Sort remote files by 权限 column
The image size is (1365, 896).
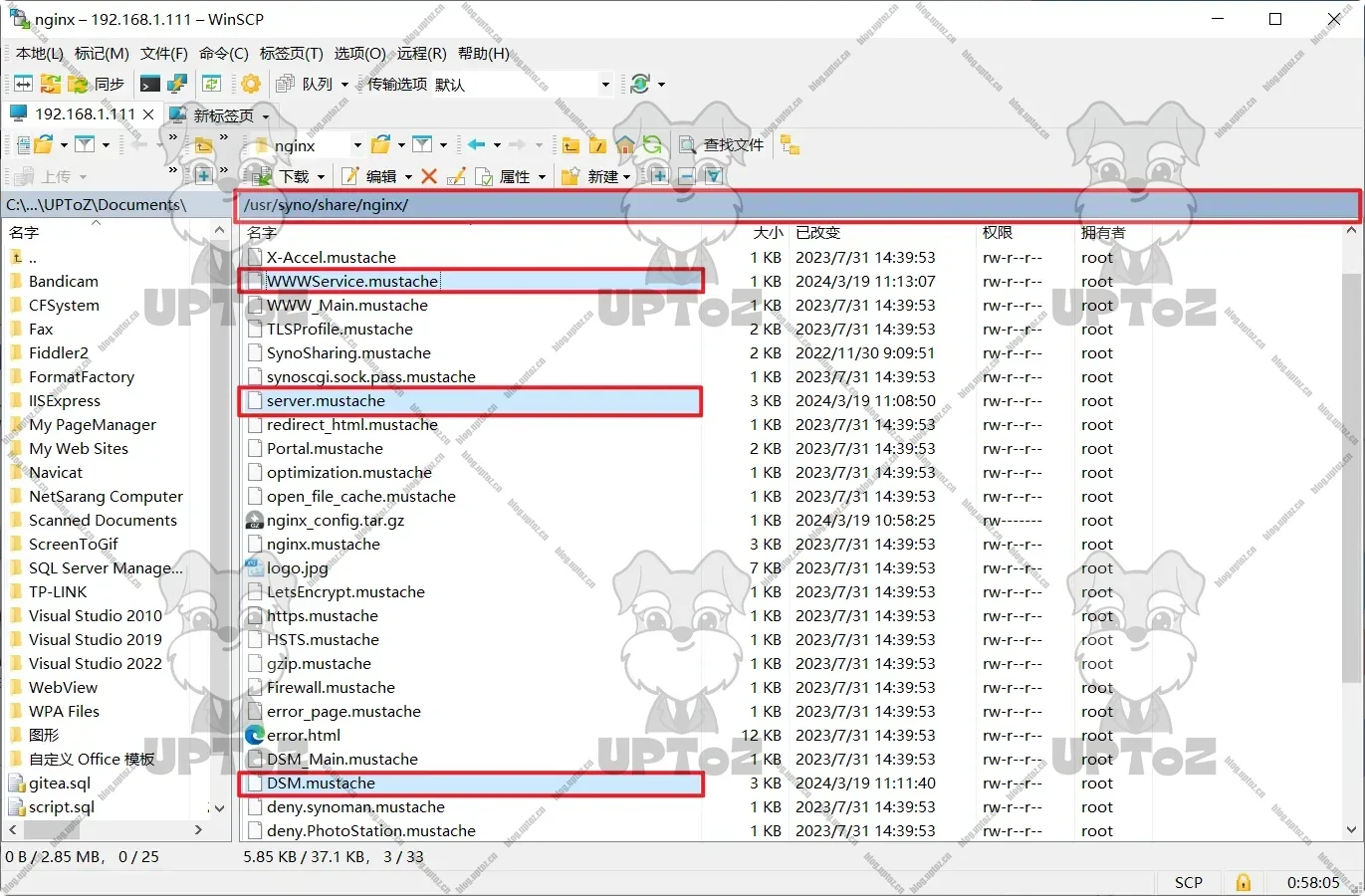(997, 233)
